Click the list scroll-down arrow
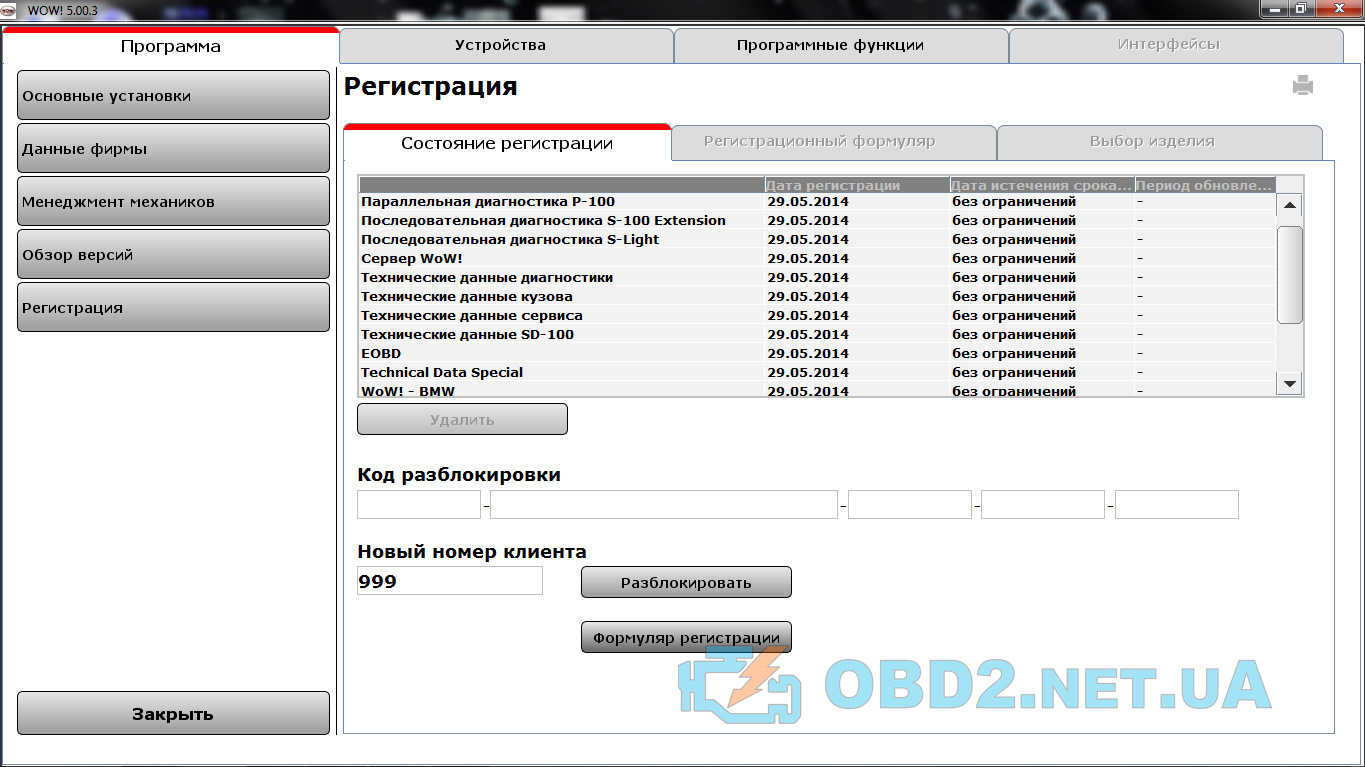1365x767 pixels. pyautogui.click(x=1290, y=383)
